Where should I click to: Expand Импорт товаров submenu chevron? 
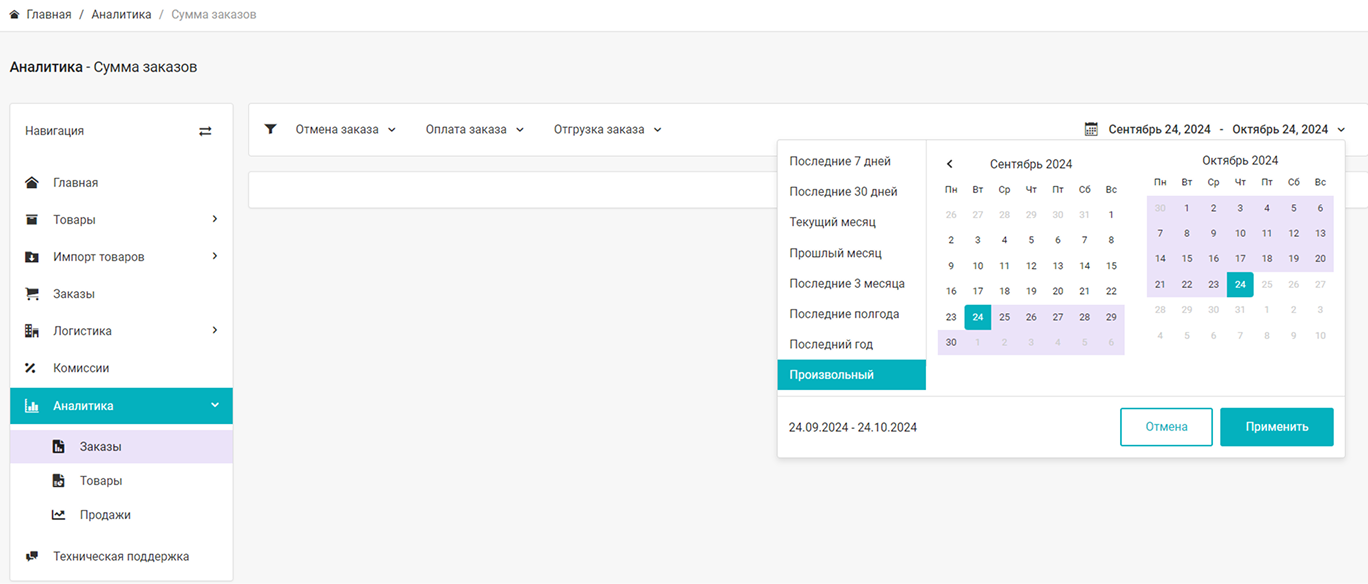coord(215,256)
